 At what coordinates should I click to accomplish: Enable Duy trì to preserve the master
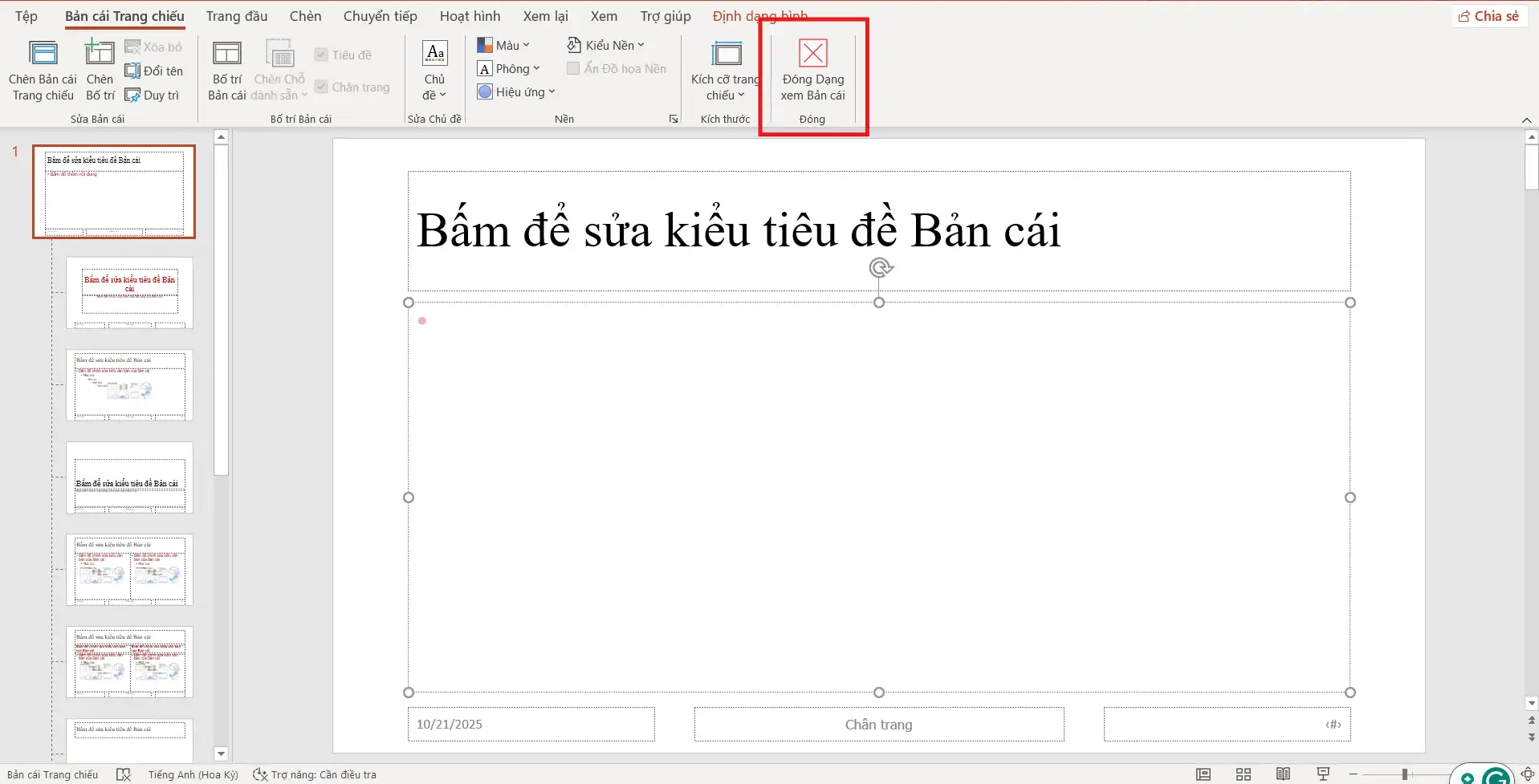point(153,95)
